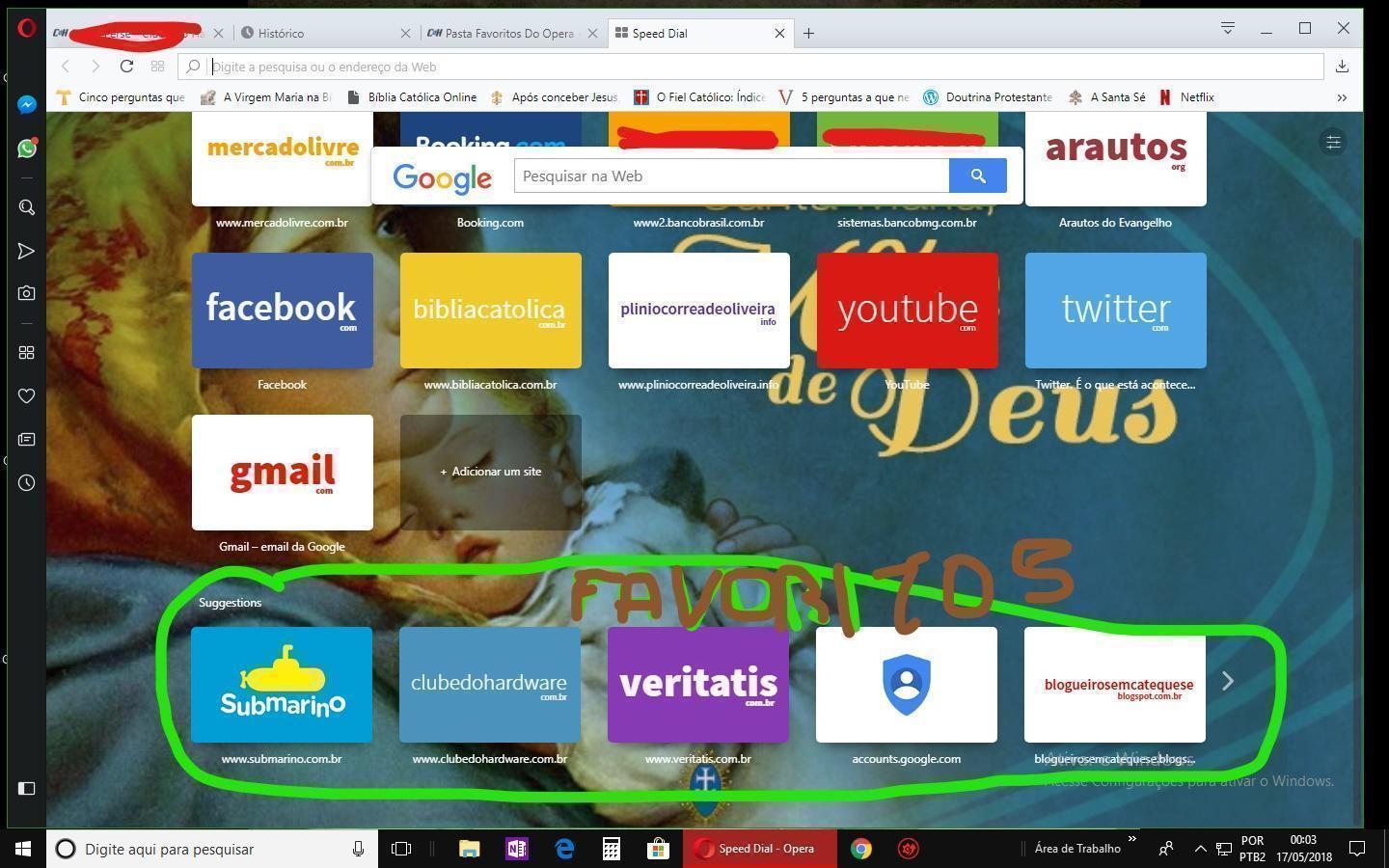
Task: Open the Gmail speed dial tile
Action: [282, 473]
